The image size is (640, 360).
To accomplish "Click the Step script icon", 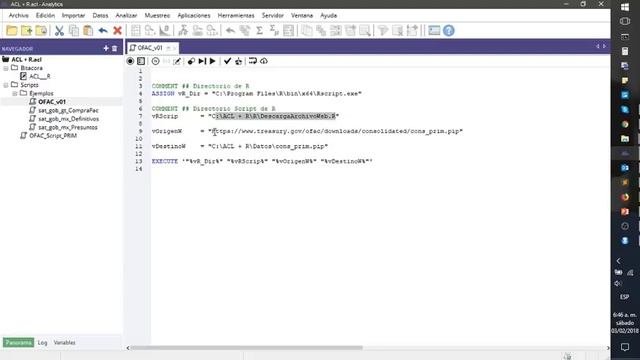I will point(202,61).
